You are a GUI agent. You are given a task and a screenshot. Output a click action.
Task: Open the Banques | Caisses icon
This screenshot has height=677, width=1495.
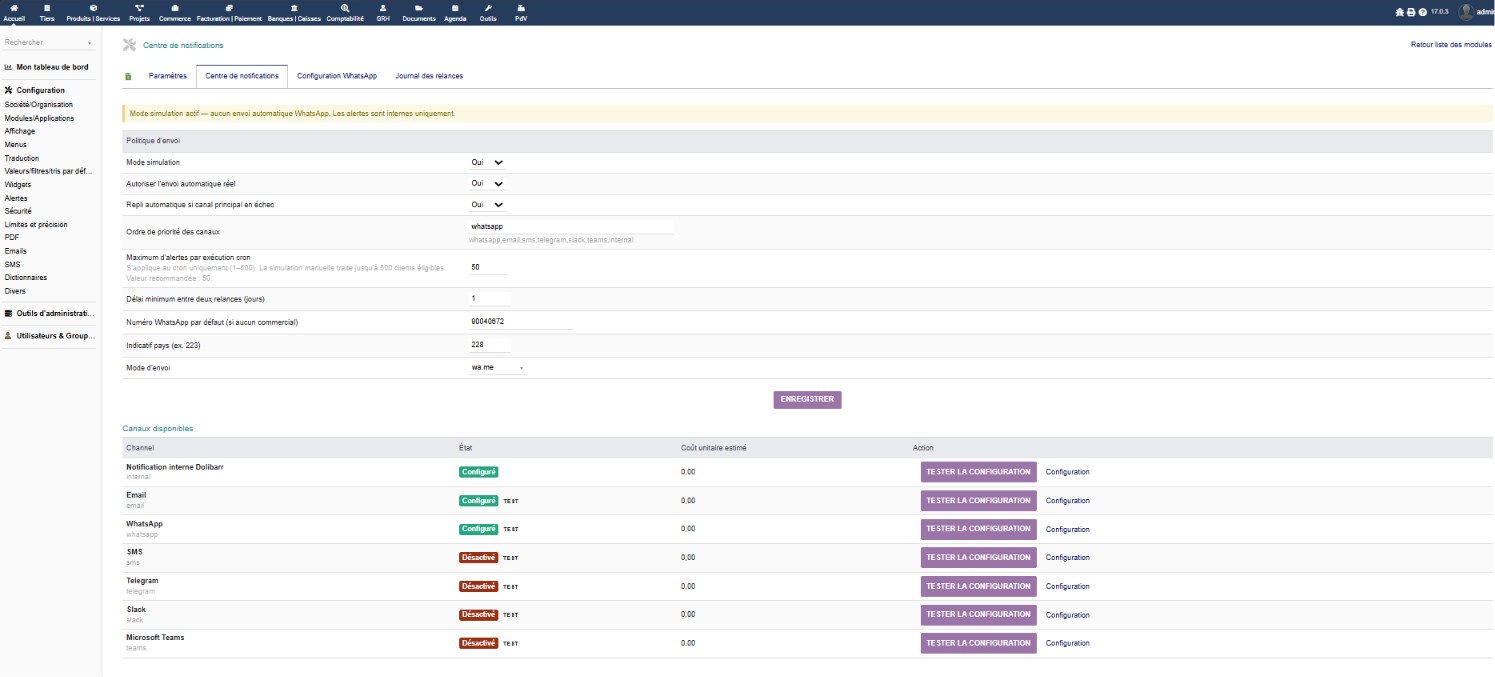pos(294,8)
